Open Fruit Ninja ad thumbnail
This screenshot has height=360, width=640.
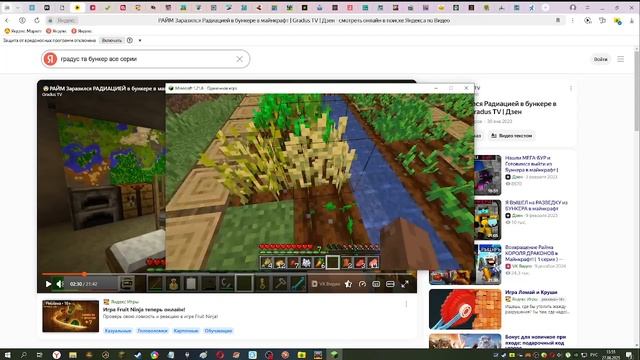71,316
